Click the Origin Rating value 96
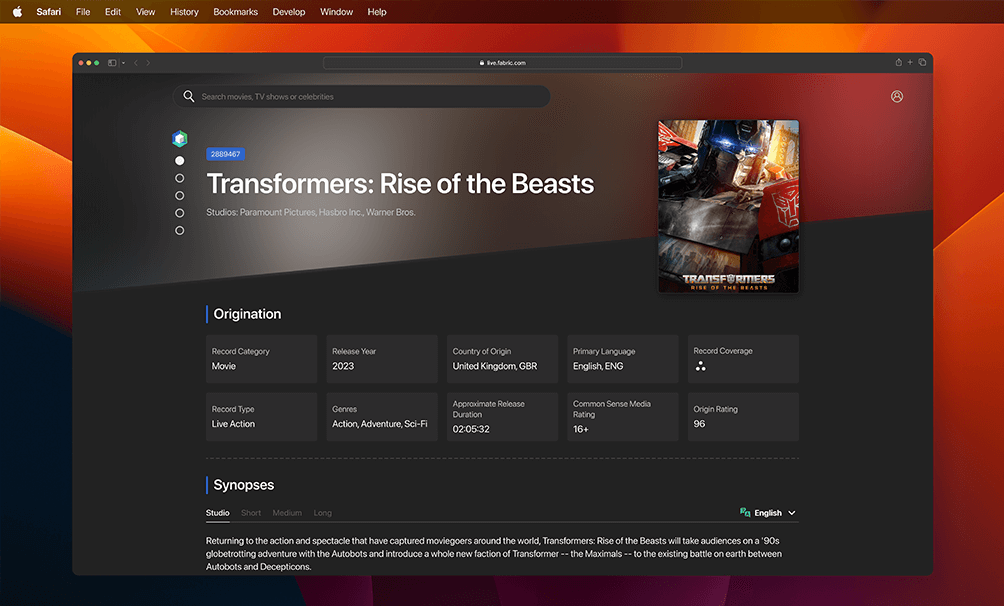 (x=699, y=423)
